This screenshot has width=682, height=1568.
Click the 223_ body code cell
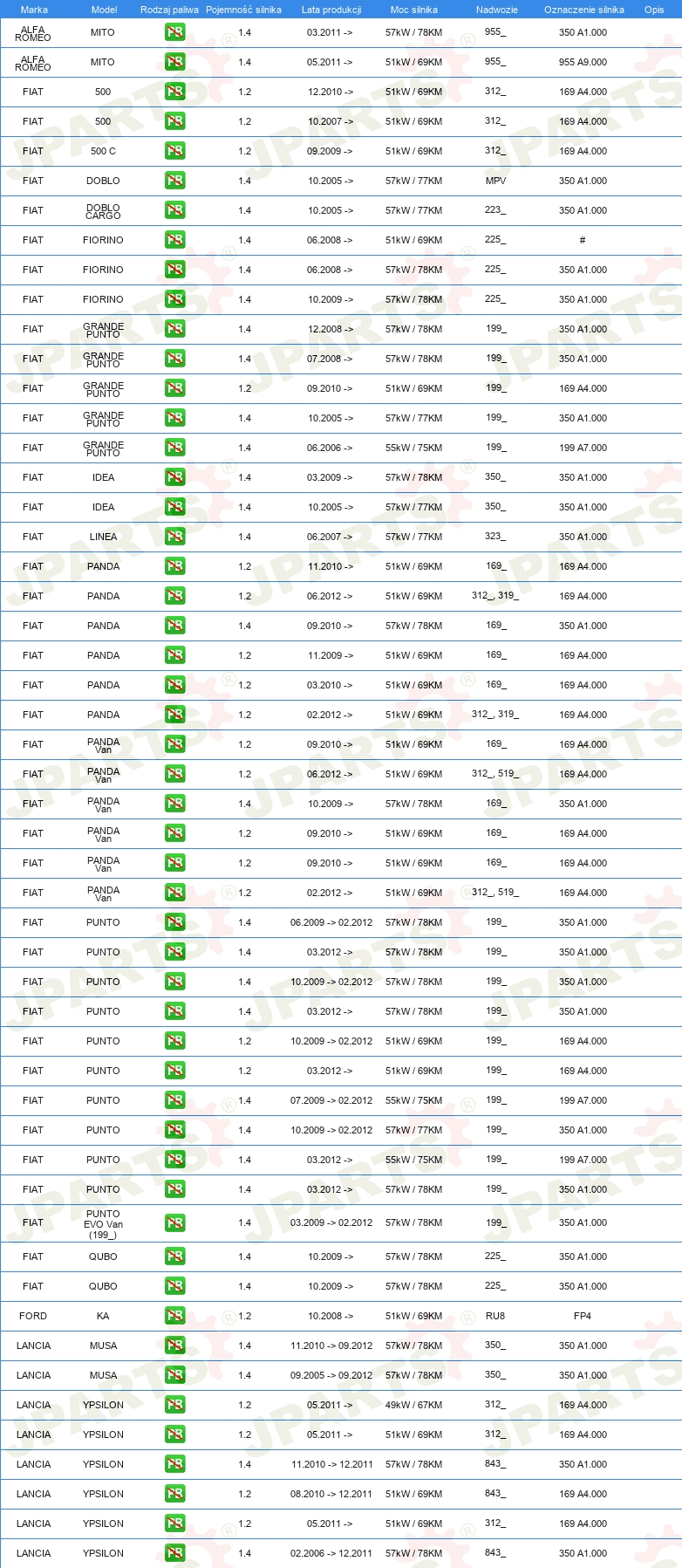495,210
